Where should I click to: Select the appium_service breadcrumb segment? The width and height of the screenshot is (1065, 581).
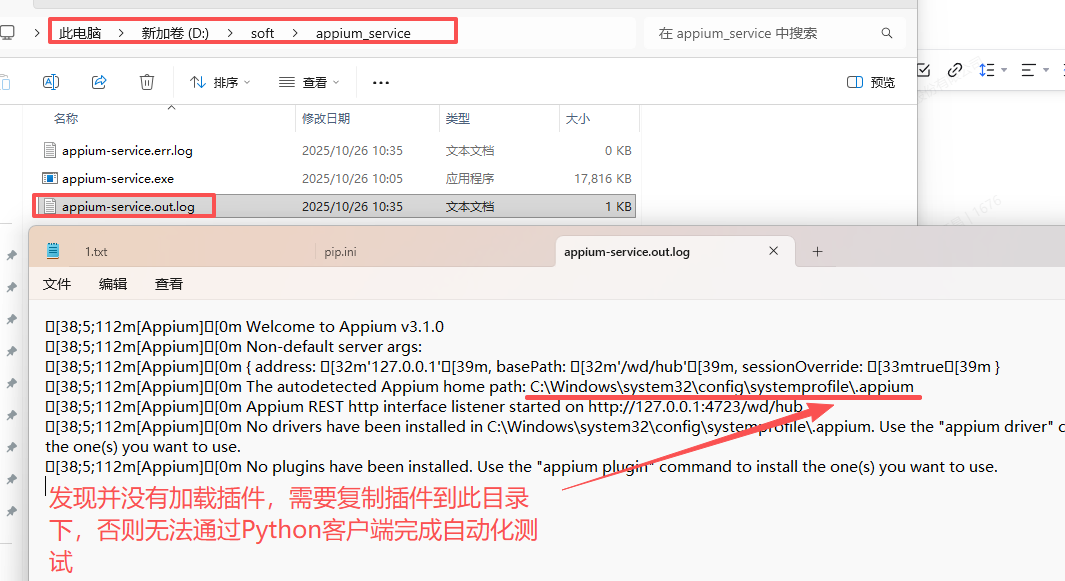(x=363, y=33)
